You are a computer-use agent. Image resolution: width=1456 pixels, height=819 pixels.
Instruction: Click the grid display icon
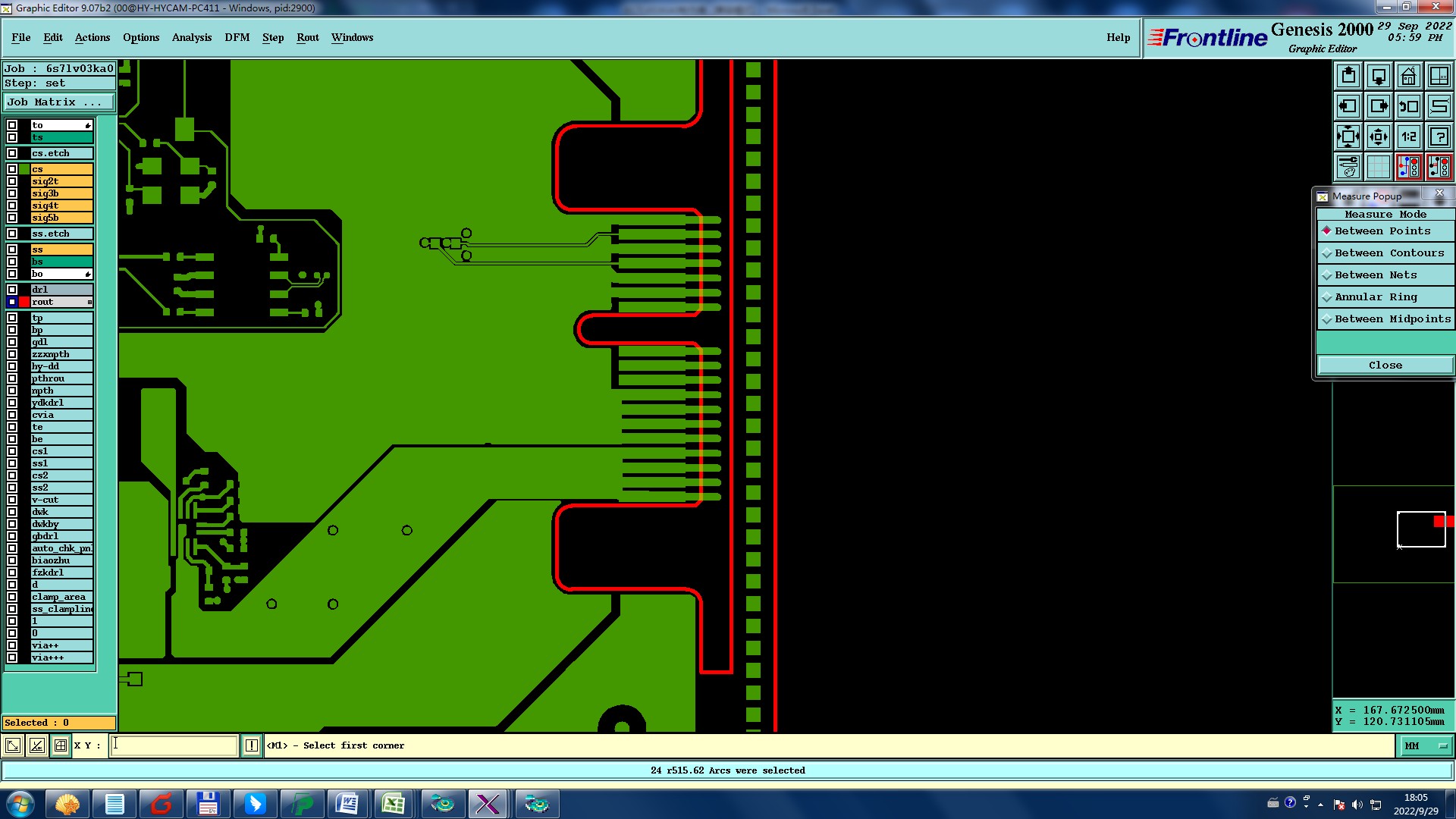(x=1378, y=167)
